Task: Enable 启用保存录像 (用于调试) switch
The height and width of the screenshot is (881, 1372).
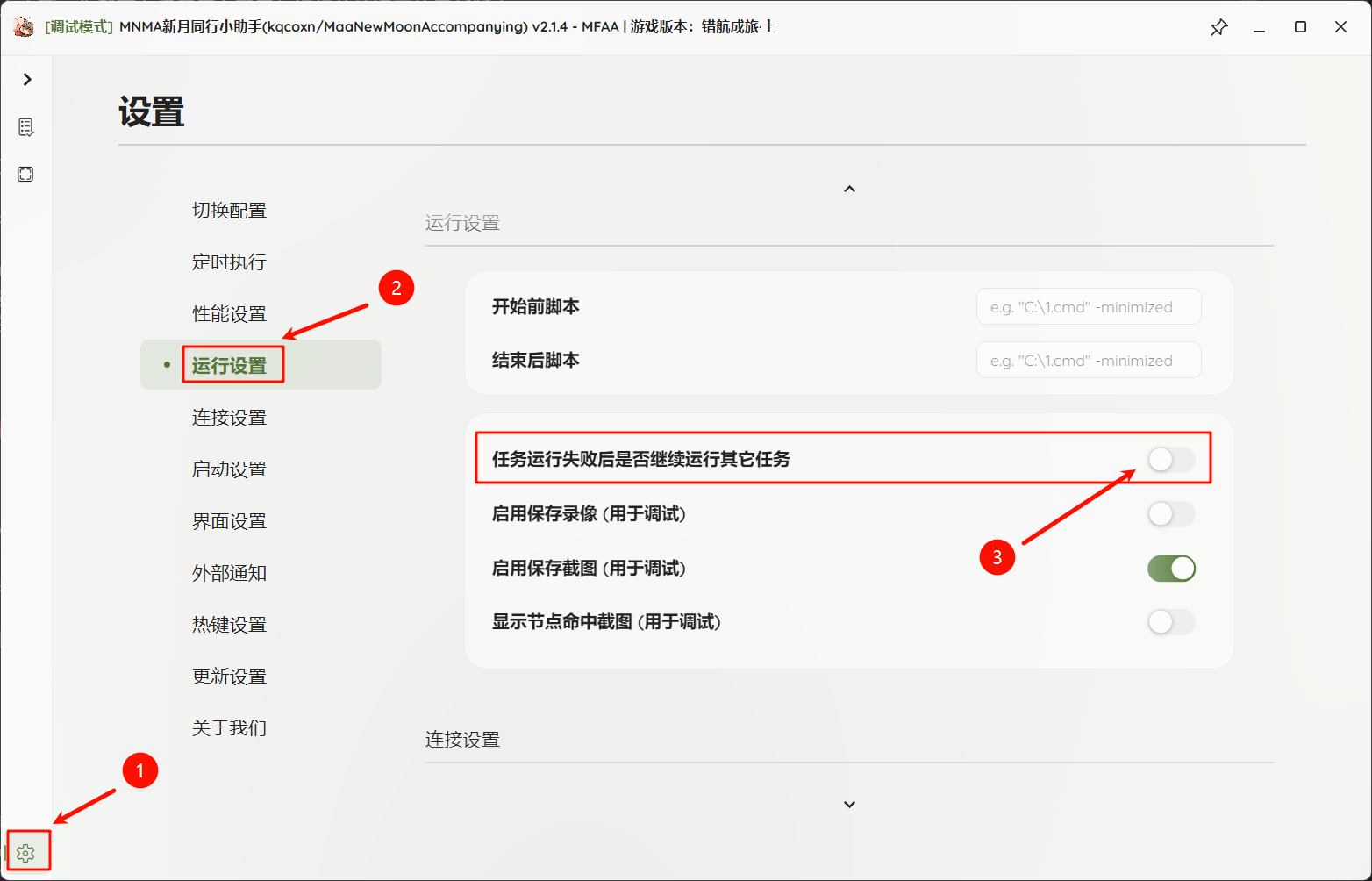Action: pyautogui.click(x=1171, y=514)
